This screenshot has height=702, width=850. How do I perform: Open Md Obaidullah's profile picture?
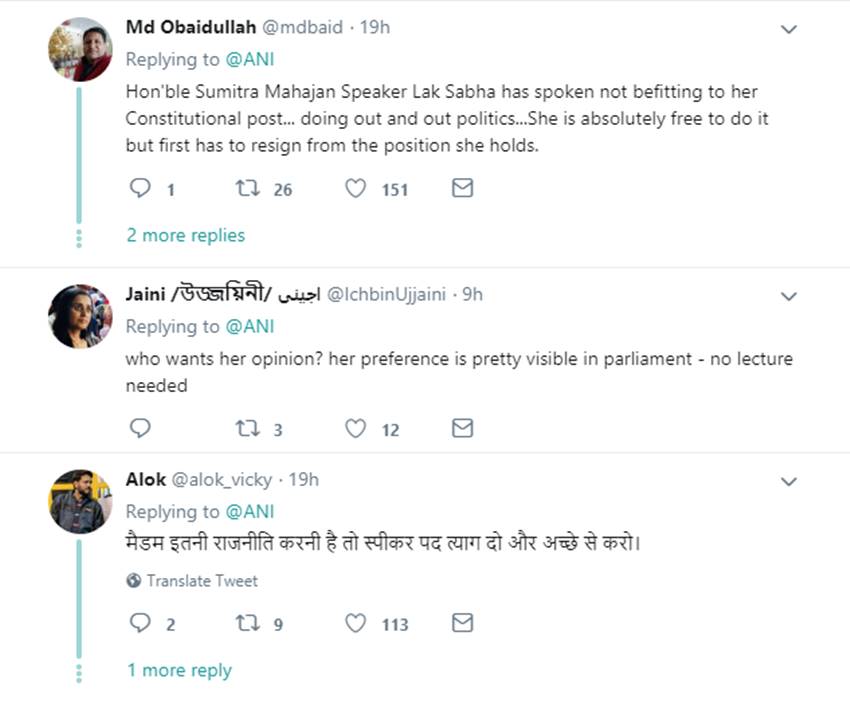80,49
